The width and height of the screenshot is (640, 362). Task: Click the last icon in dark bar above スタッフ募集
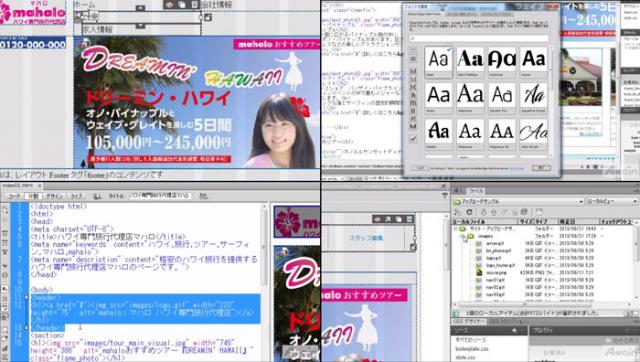[409, 219]
